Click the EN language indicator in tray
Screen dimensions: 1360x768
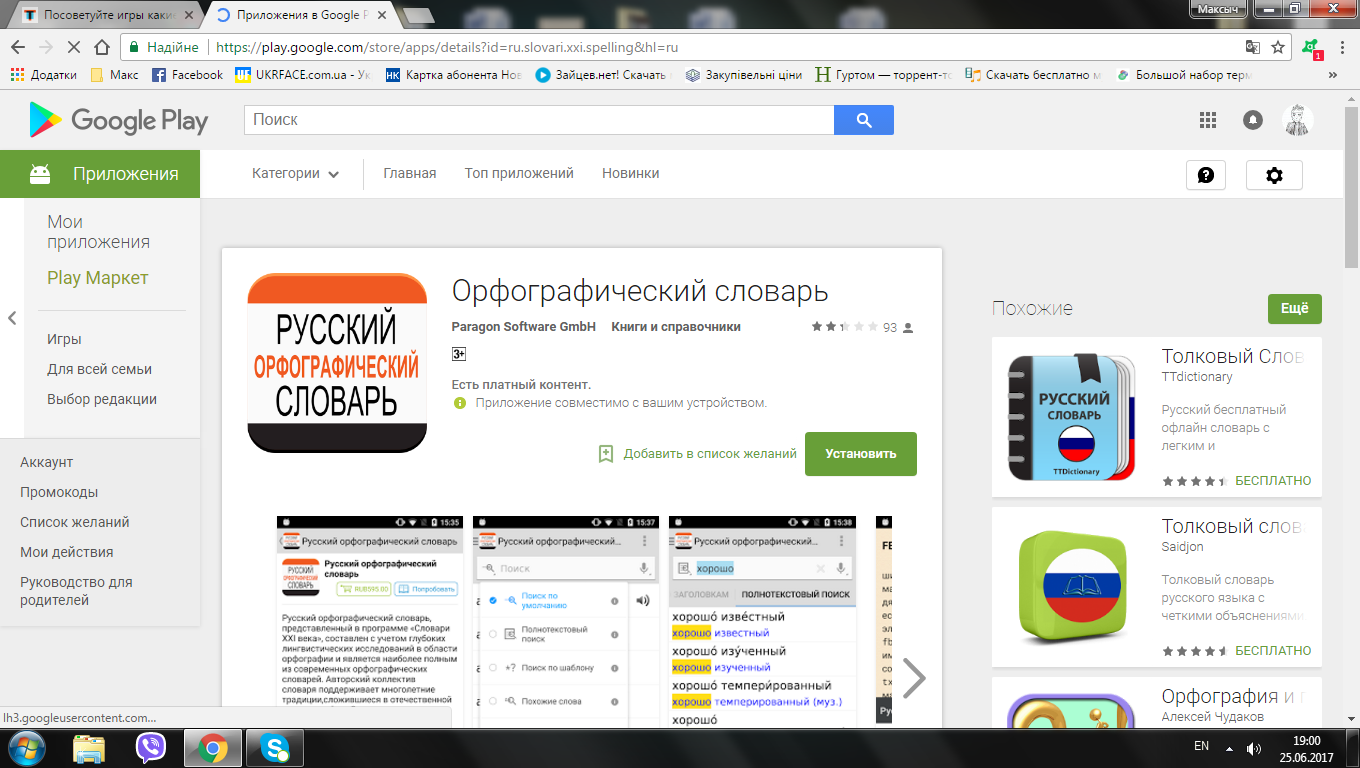coord(1202,747)
